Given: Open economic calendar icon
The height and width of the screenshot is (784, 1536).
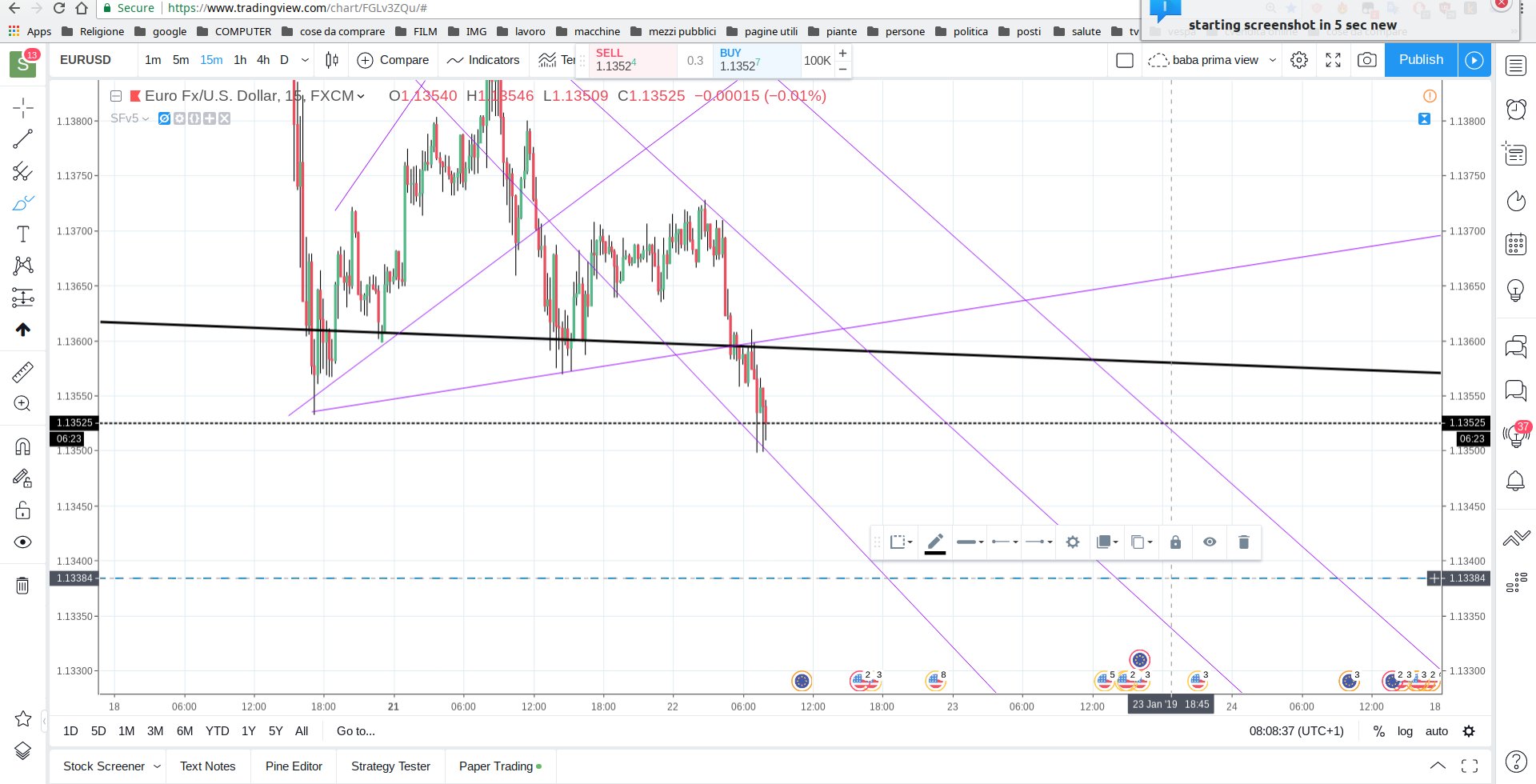Looking at the screenshot, I should [1516, 244].
